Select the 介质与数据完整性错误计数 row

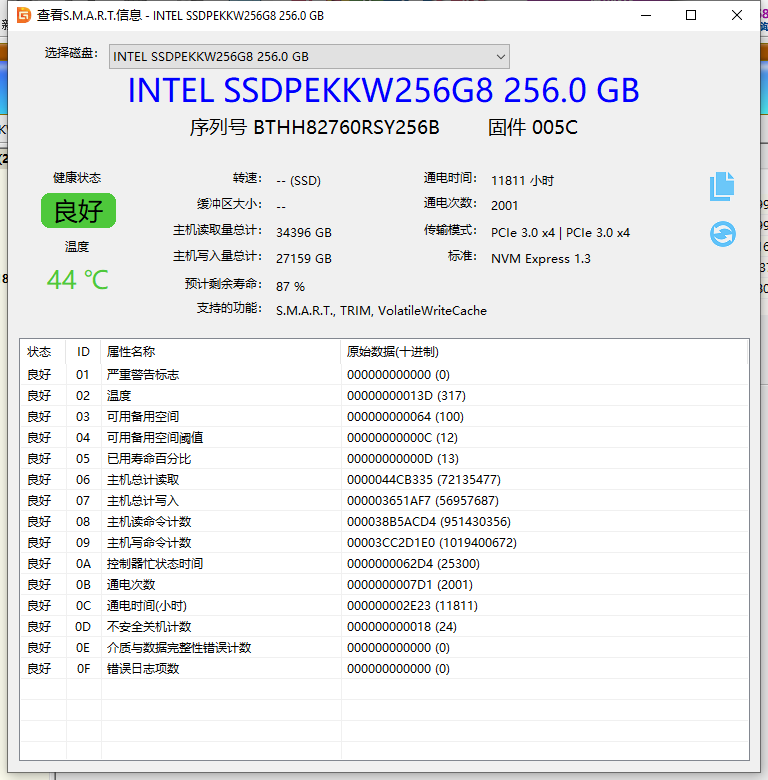(384, 648)
